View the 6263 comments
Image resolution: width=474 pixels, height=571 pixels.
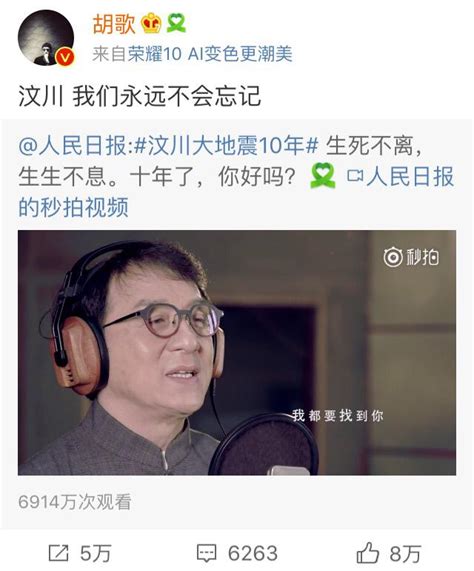point(253,554)
